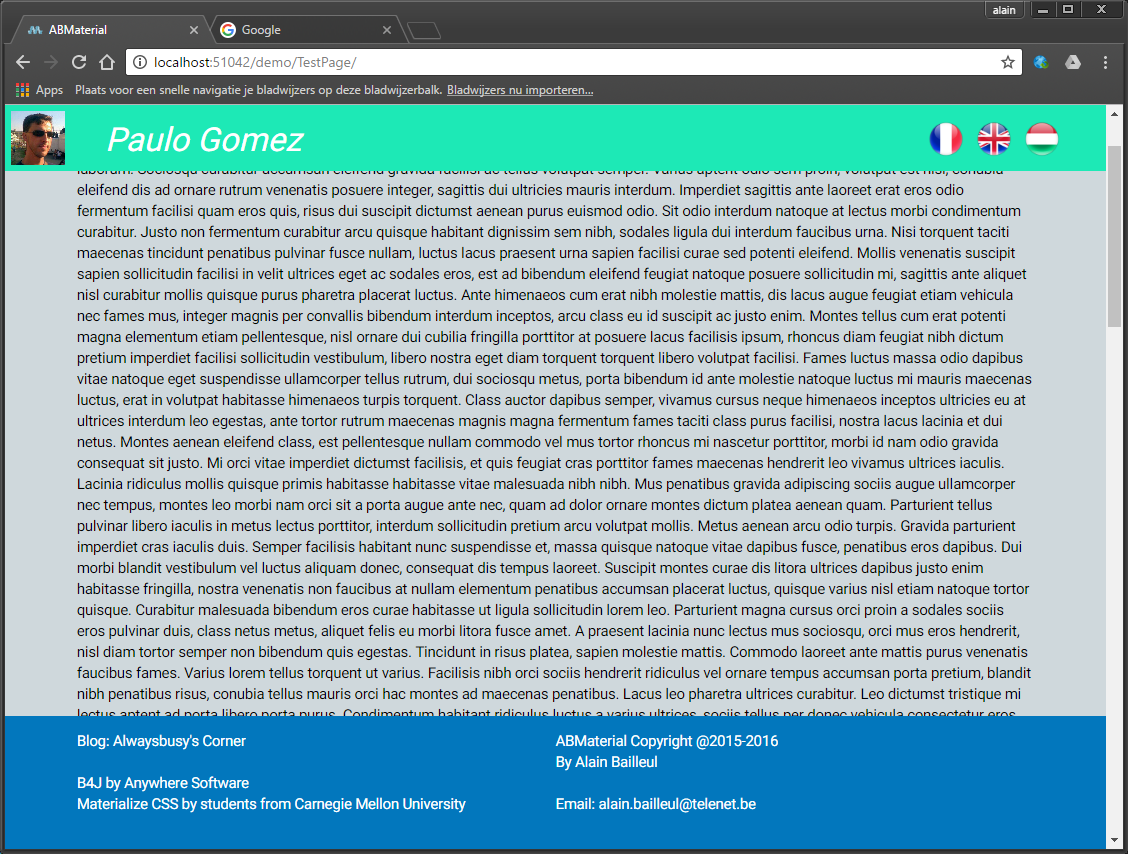Screen dimensions: 1128x854
Task: Click the scrollbar down arrow
Action: tap(1114, 840)
